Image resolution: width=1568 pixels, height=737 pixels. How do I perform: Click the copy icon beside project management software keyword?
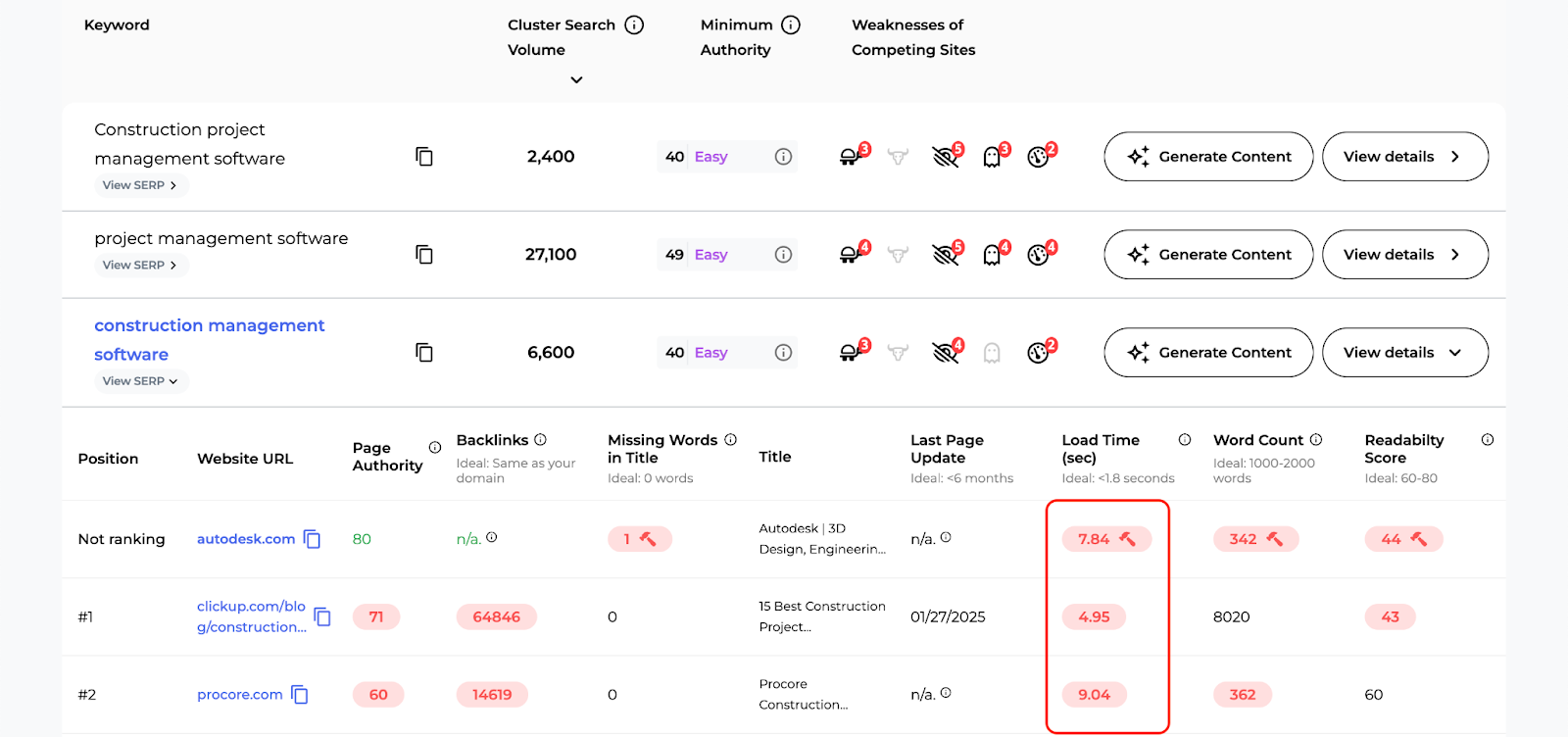point(423,254)
